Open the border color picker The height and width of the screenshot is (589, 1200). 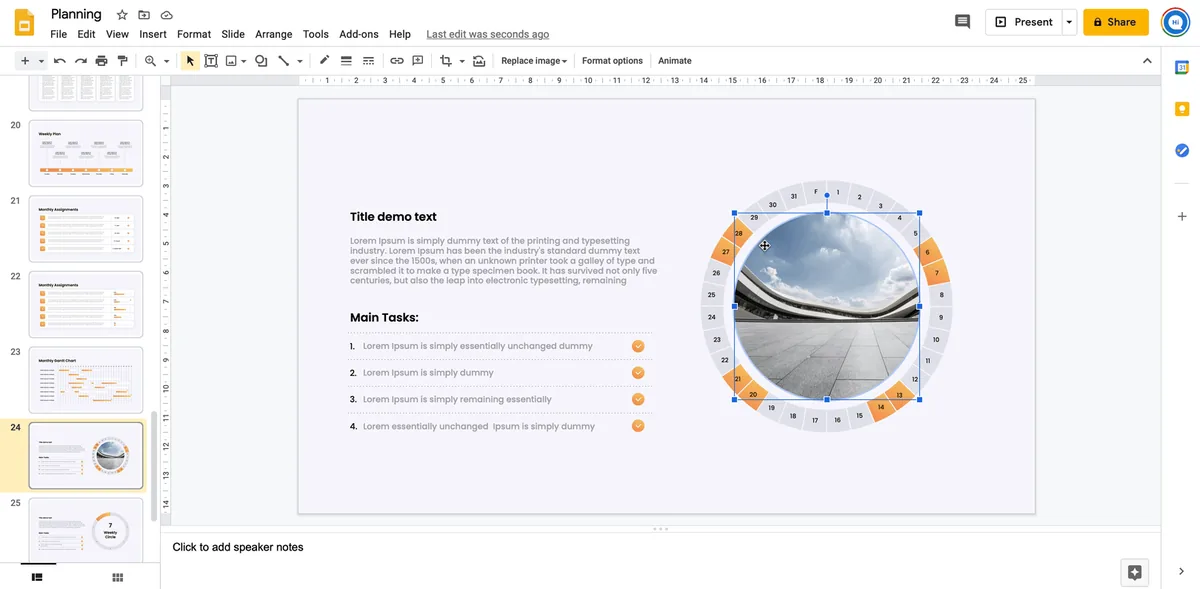coord(324,61)
